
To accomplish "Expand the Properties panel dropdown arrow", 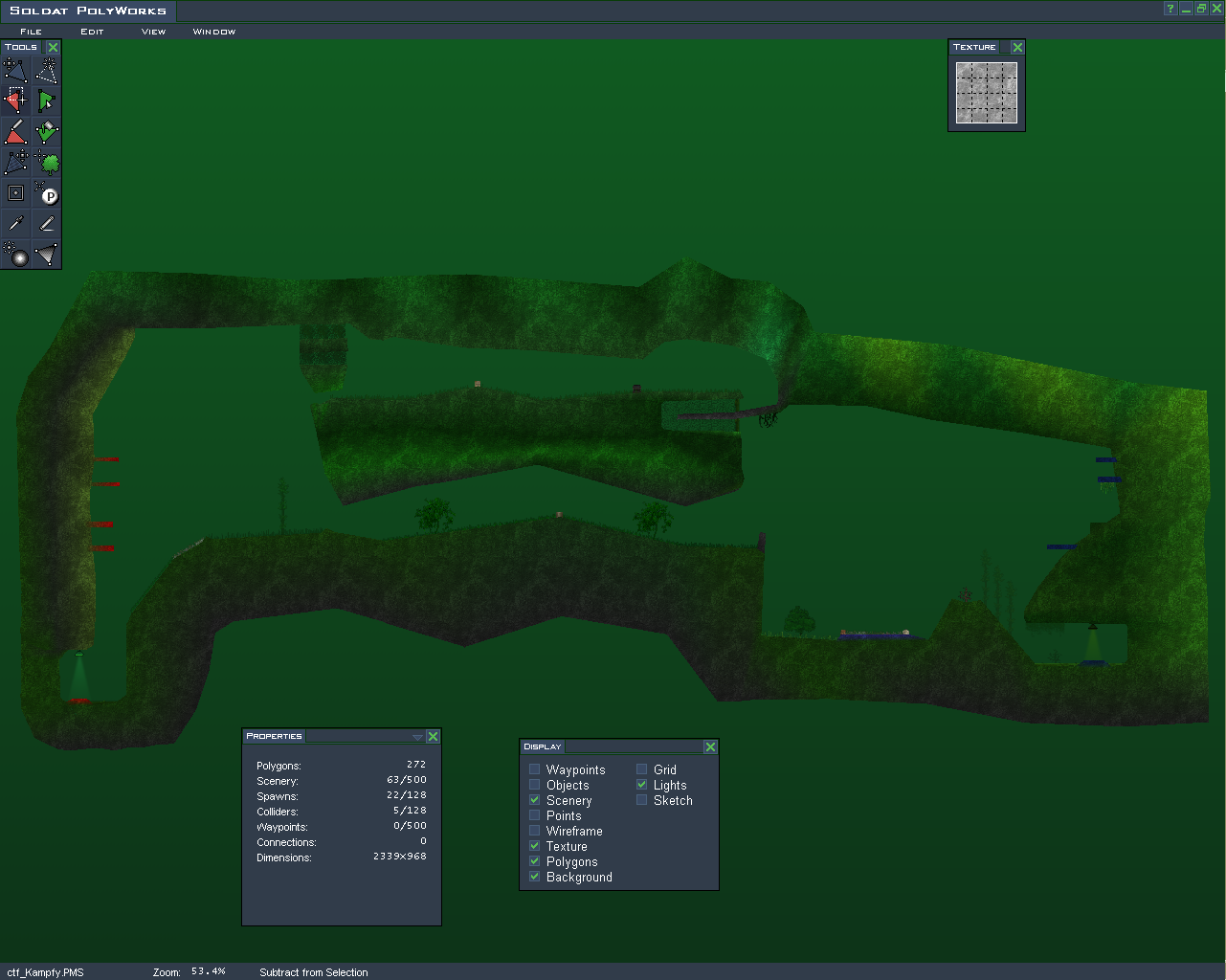I will click(x=417, y=737).
